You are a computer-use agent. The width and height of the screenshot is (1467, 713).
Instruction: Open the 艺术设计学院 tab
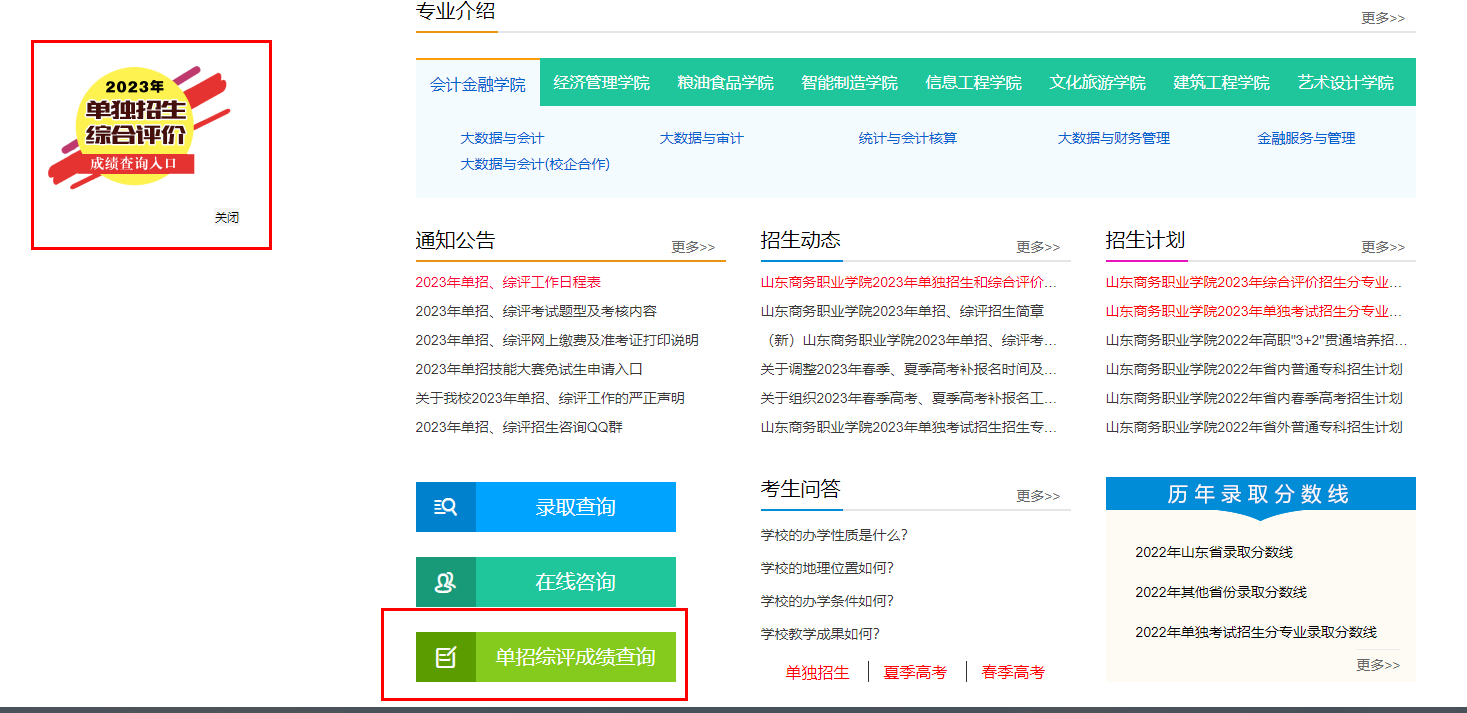point(1345,83)
